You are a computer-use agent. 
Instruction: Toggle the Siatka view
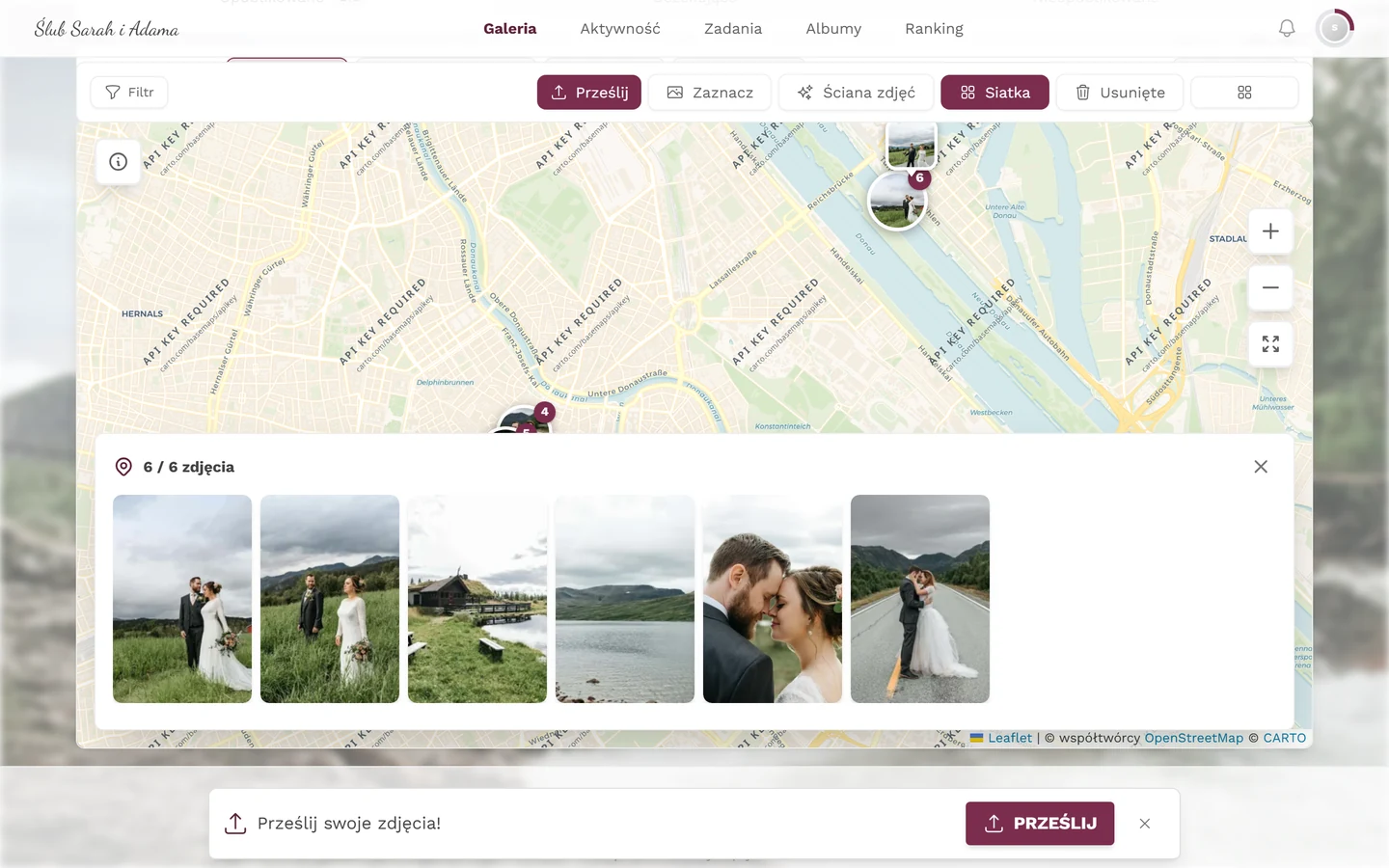tap(994, 93)
